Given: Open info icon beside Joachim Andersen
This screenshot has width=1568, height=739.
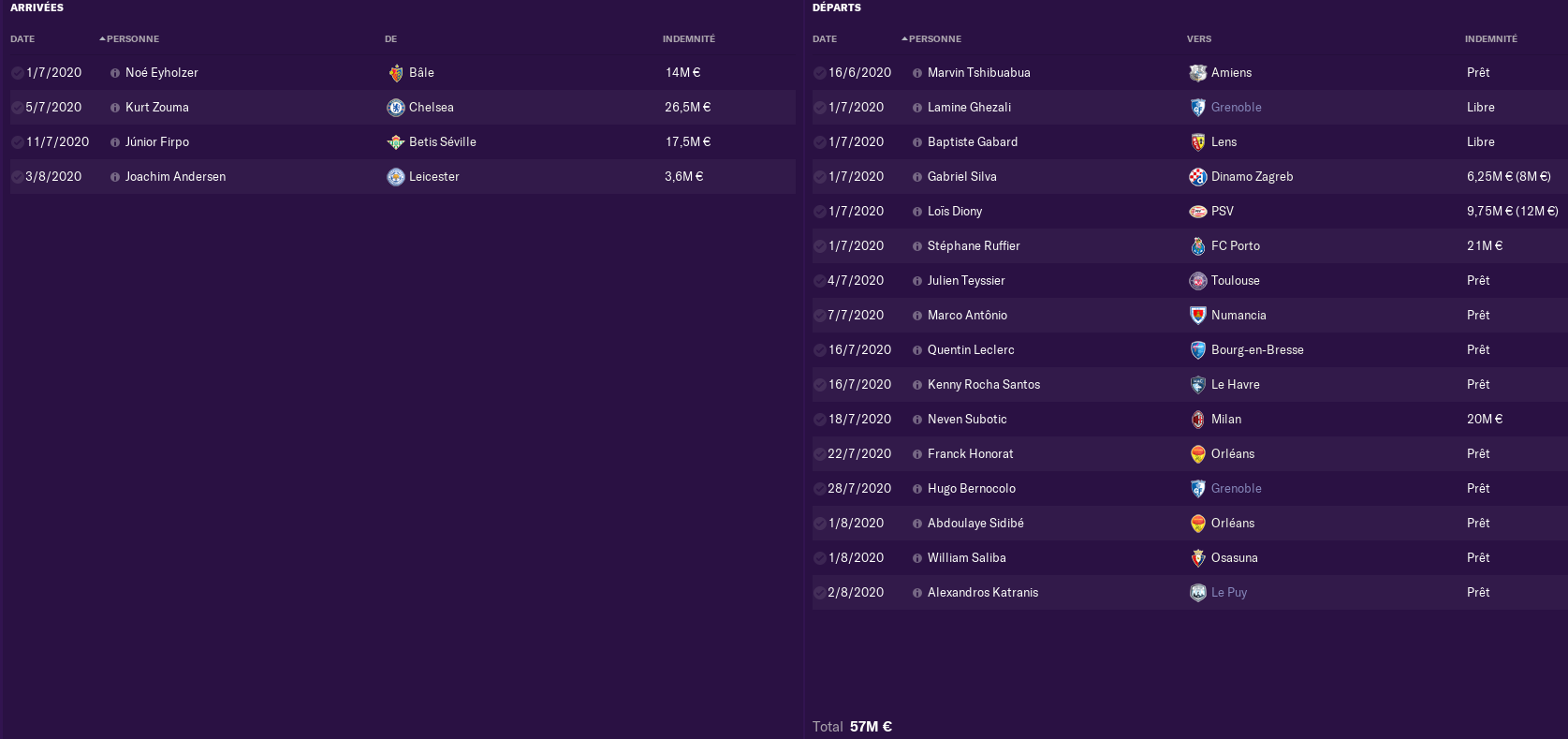Looking at the screenshot, I should pos(115,177).
